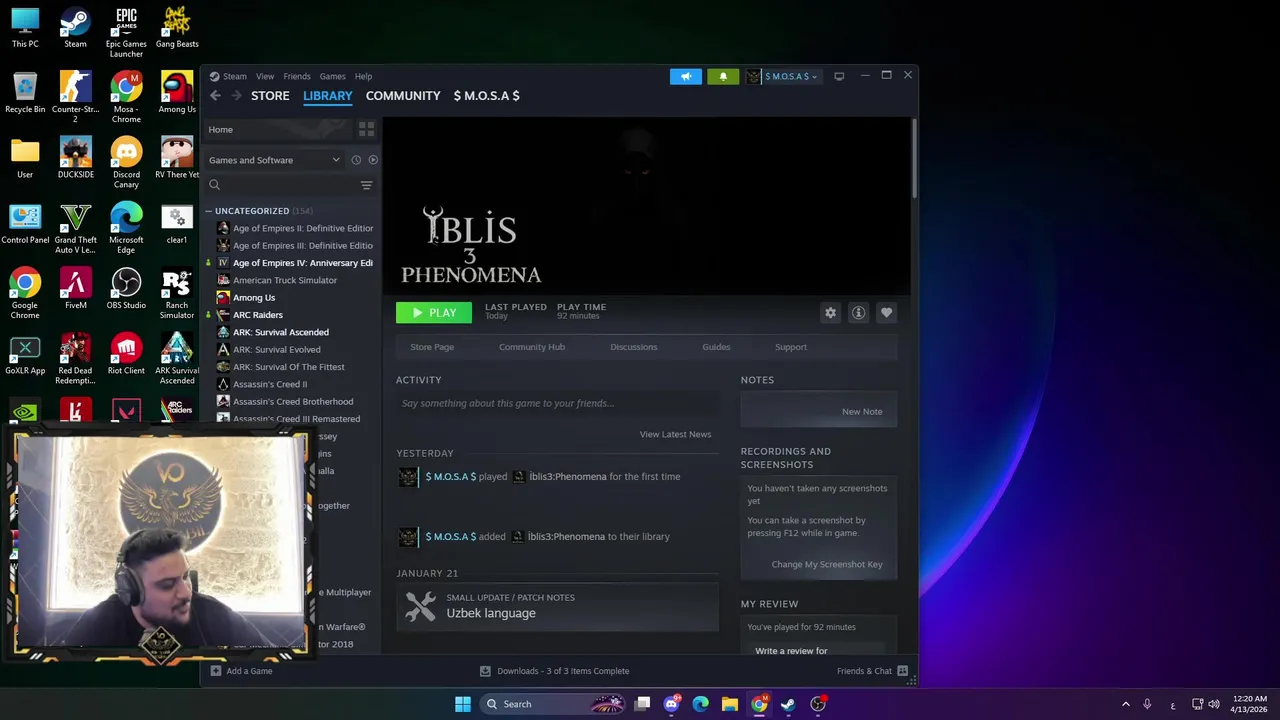Screen dimensions: 1280x720
Task: Open Friends & Chat
Action: [872, 671]
